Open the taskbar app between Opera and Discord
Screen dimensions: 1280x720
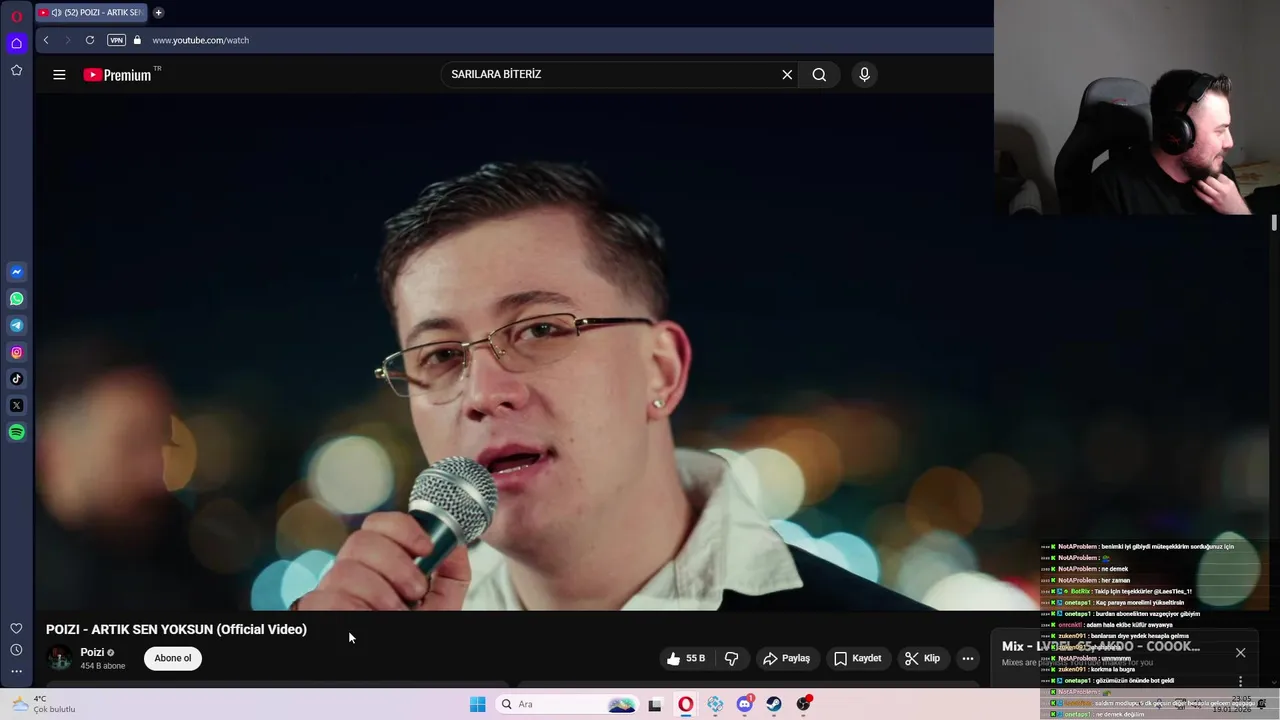pos(715,704)
